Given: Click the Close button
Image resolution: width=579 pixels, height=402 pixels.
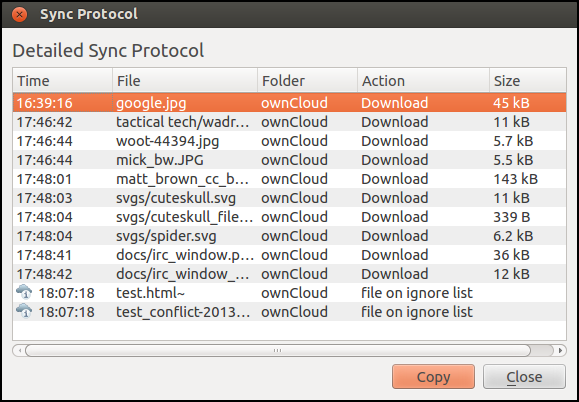Looking at the screenshot, I should [524, 377].
